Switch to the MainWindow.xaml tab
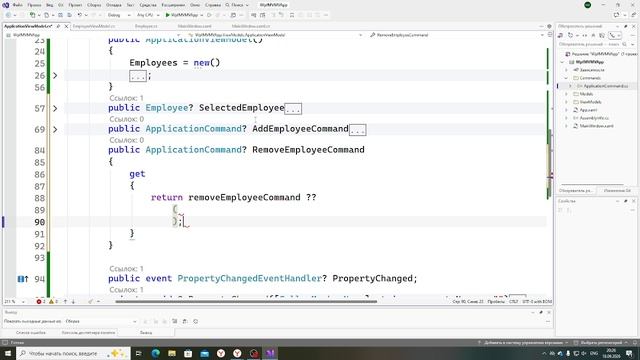 point(195,26)
